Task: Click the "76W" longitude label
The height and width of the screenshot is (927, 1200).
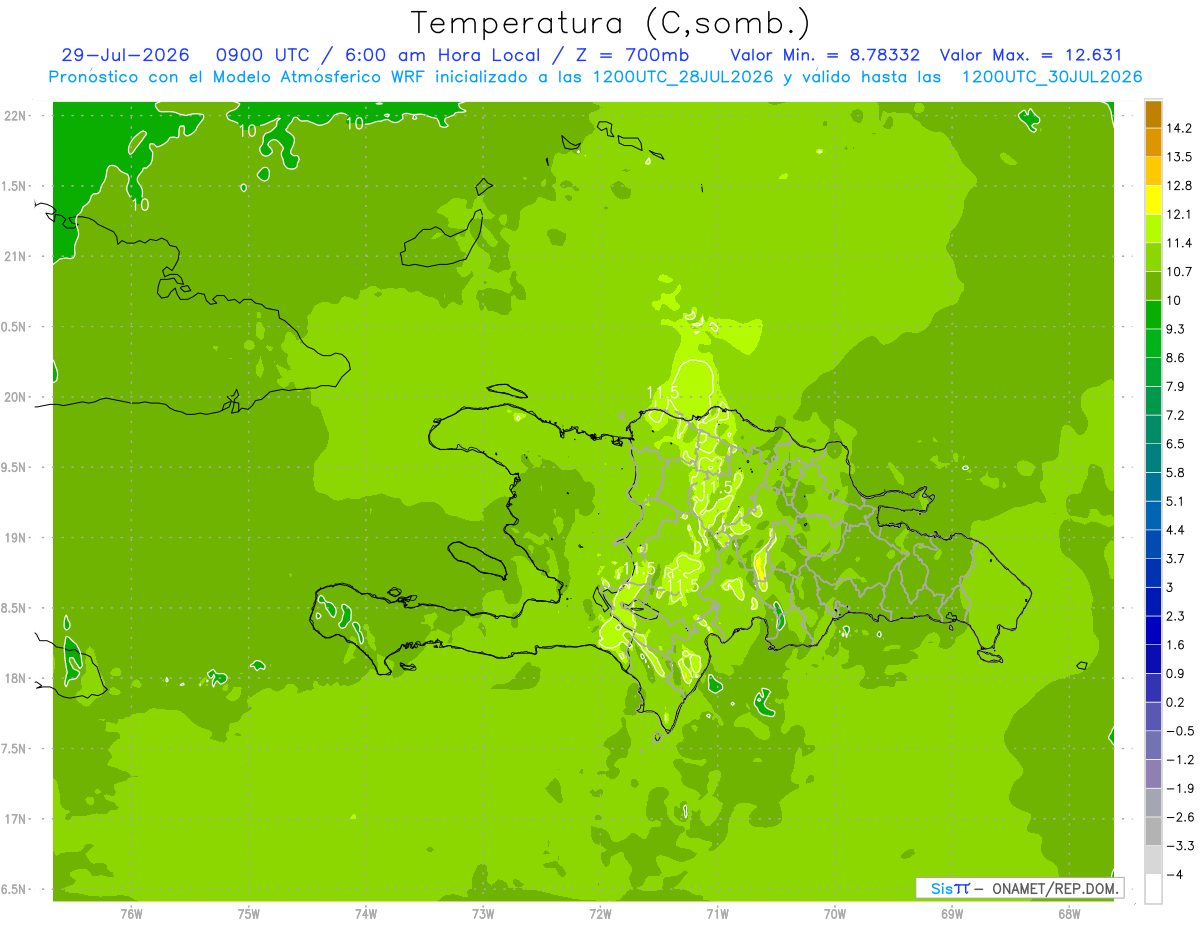Action: [131, 914]
